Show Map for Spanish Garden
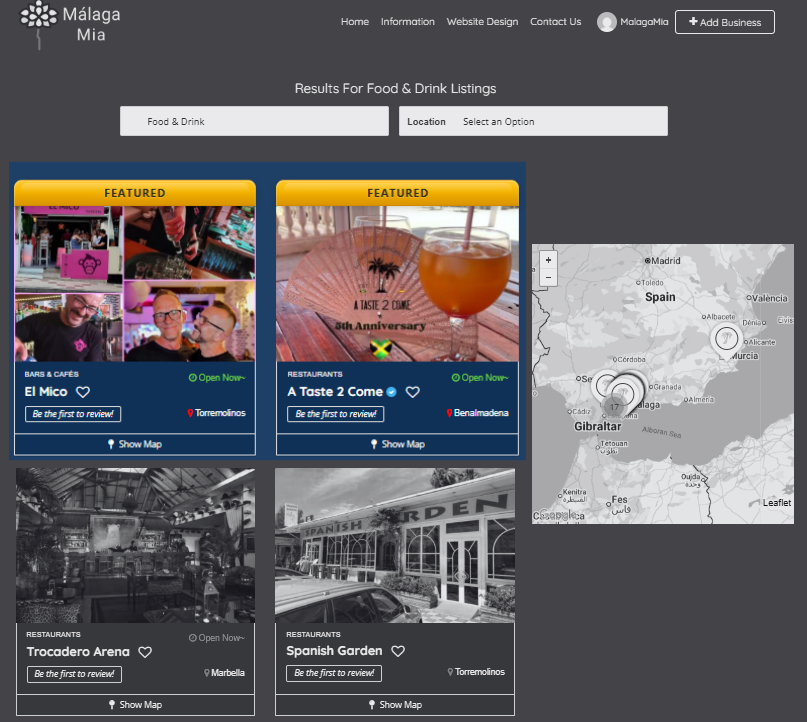The width and height of the screenshot is (807, 722). coord(395,705)
